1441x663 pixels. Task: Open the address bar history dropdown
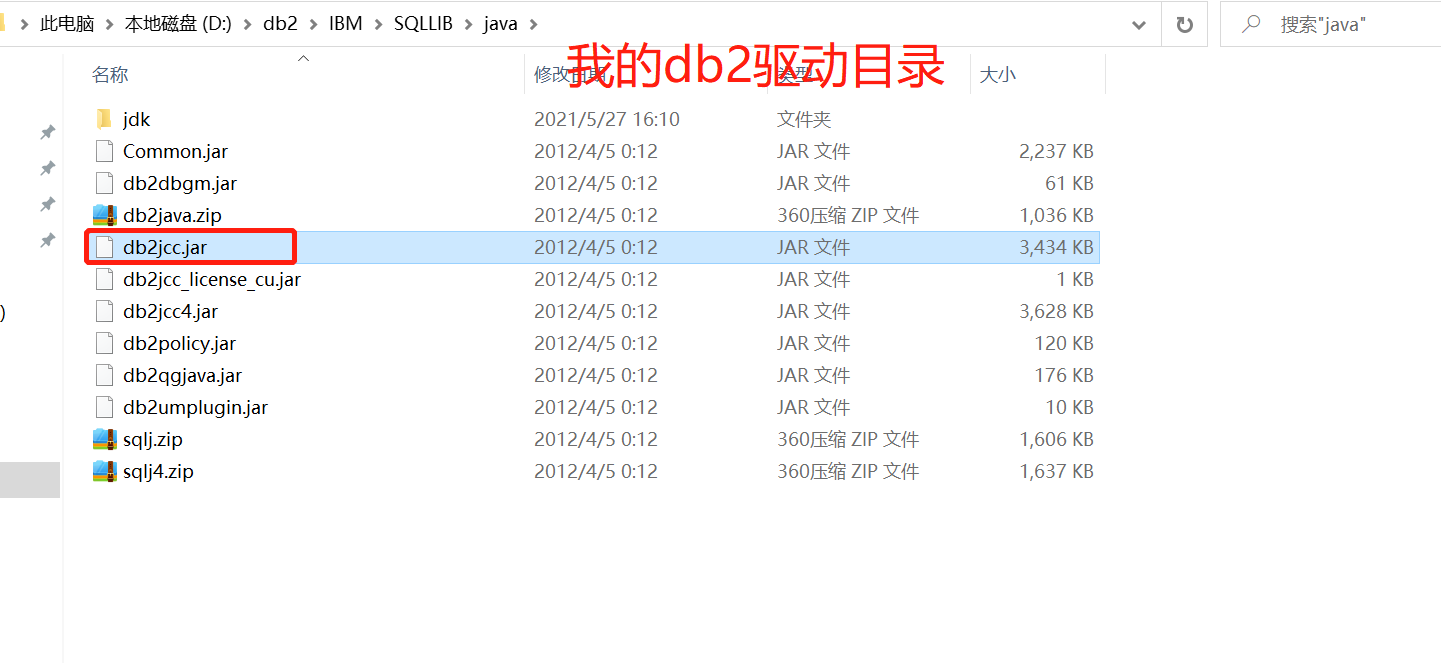(1138, 24)
